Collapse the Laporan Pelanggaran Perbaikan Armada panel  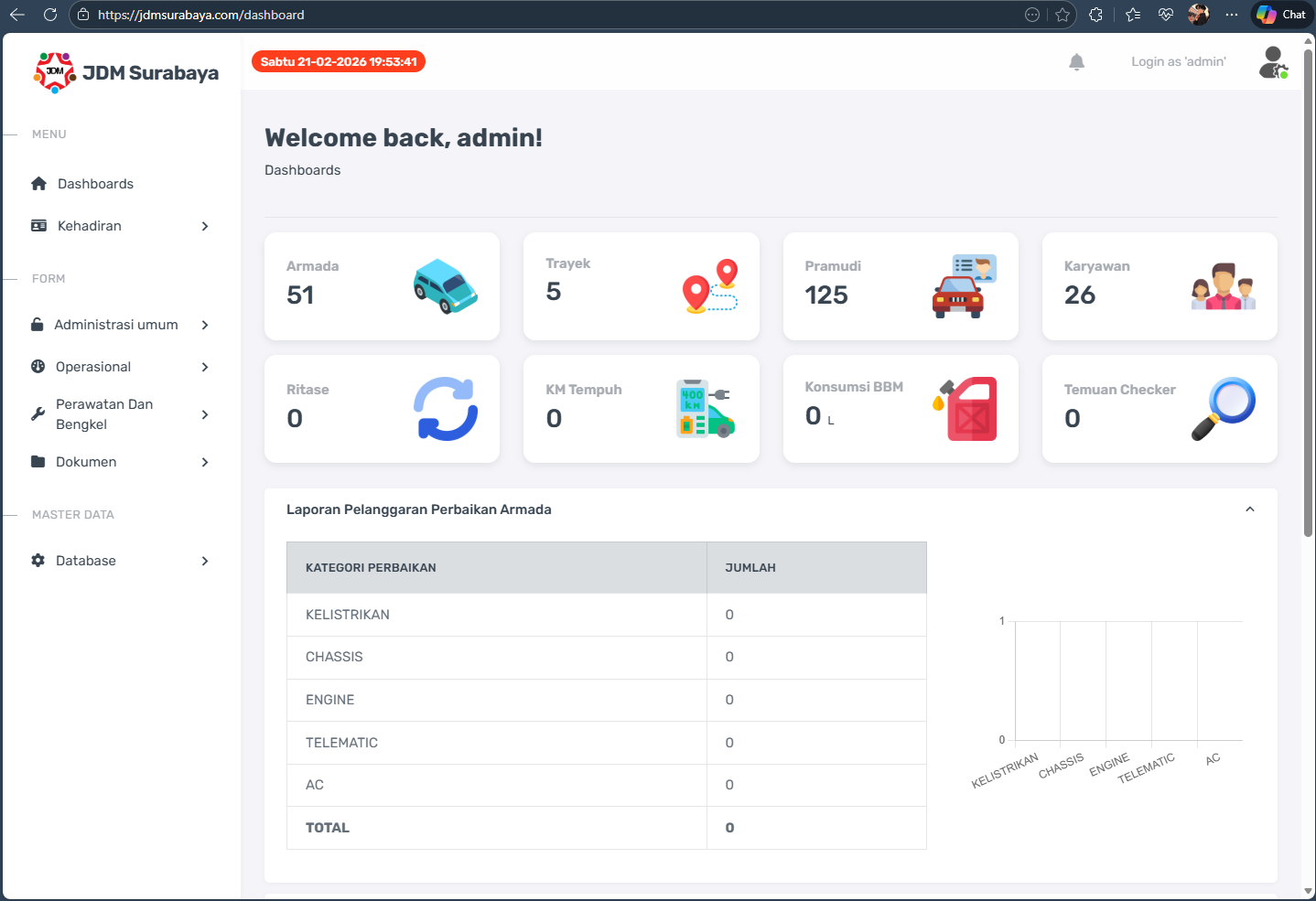(1249, 509)
